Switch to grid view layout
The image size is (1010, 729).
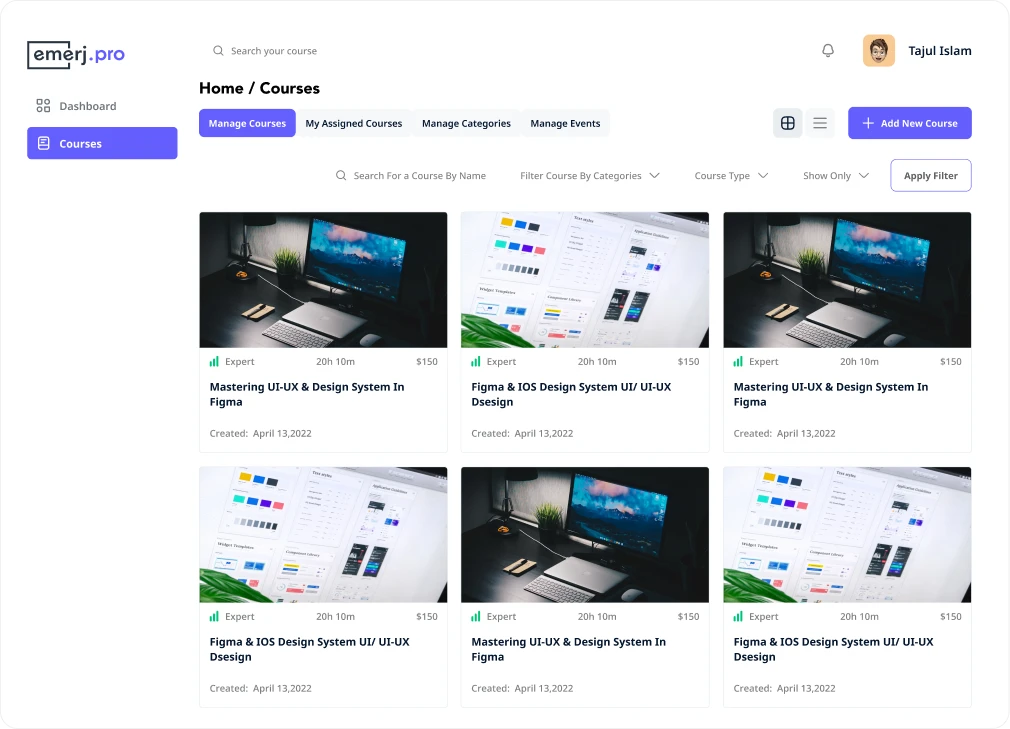point(788,123)
